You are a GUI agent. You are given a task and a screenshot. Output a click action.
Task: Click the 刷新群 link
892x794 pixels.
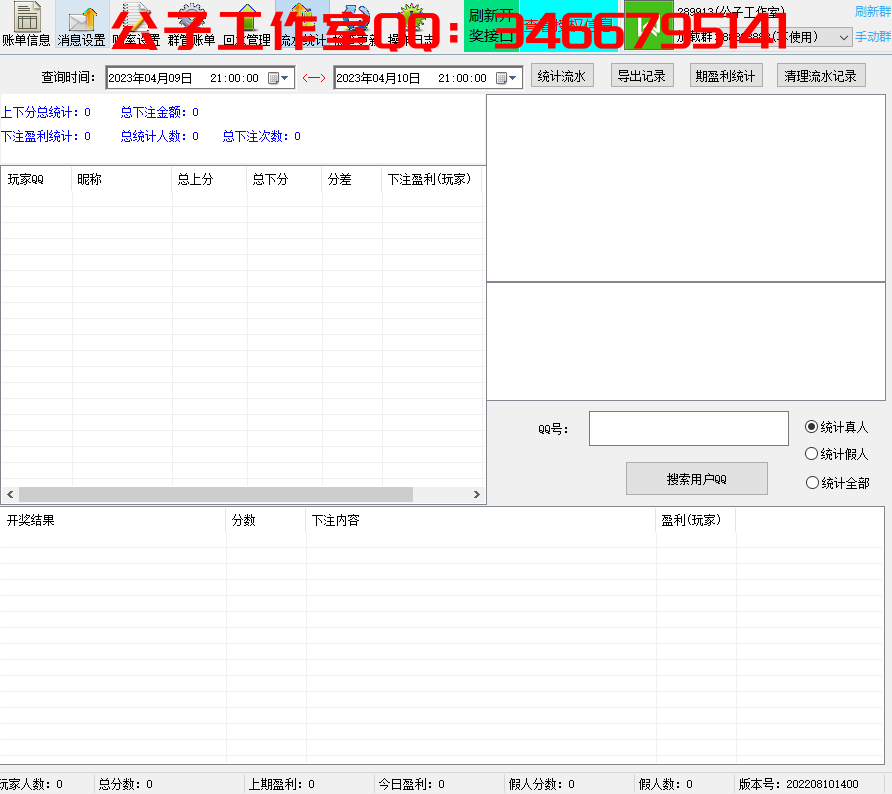point(873,11)
